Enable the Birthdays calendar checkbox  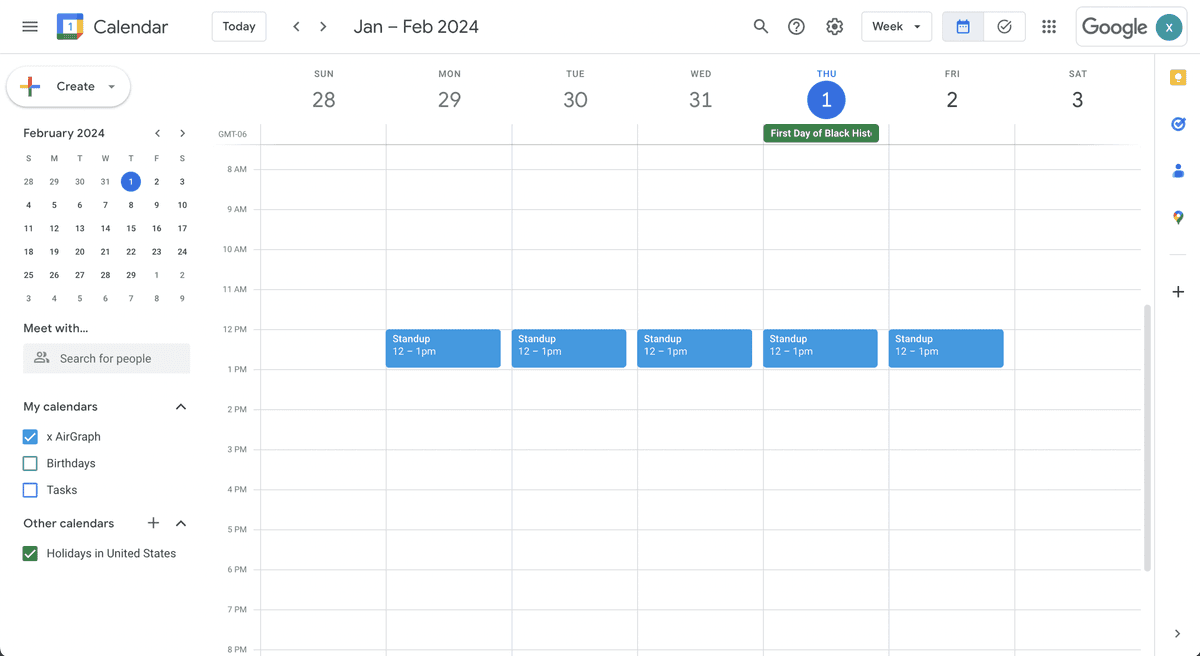pos(30,464)
